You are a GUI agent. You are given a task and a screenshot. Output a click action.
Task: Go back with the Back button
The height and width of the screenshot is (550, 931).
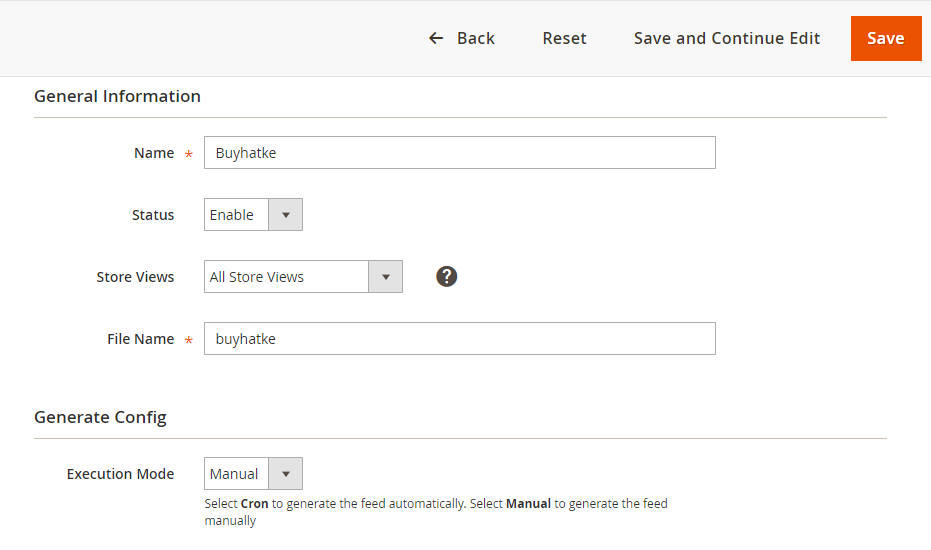point(462,39)
